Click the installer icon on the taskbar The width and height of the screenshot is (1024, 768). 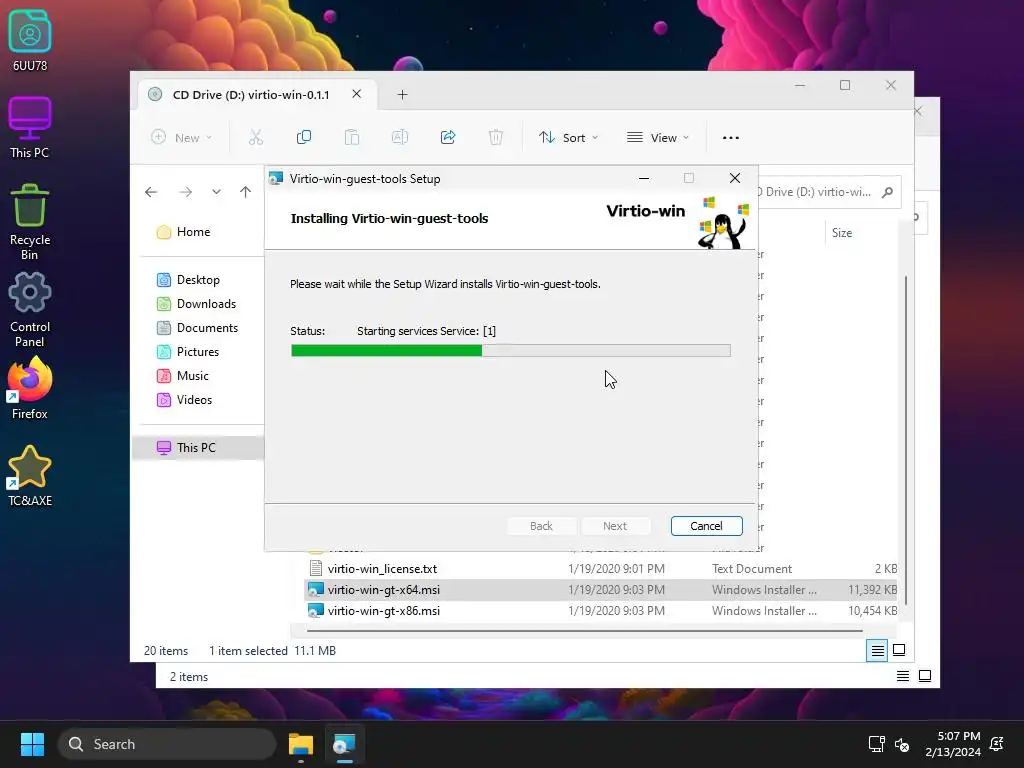(344, 744)
